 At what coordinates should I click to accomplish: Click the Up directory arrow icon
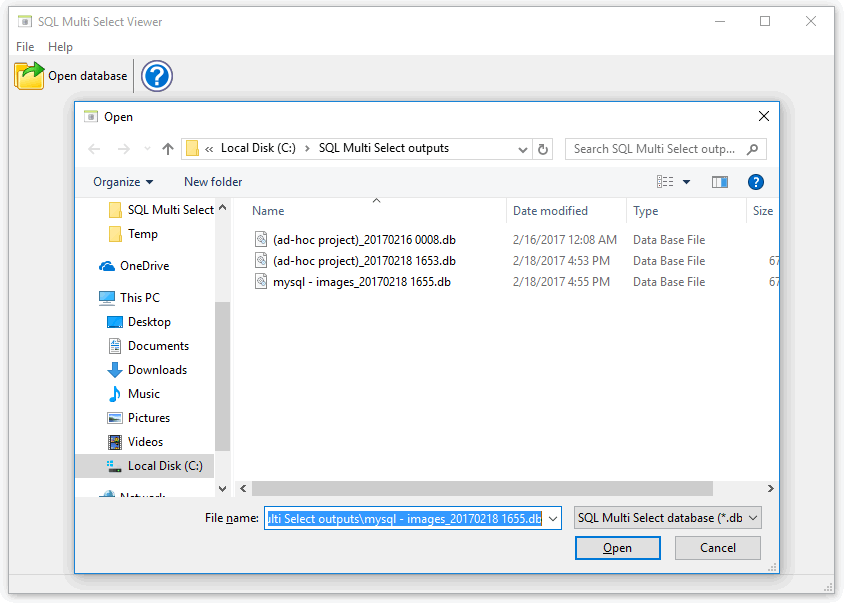click(x=168, y=149)
